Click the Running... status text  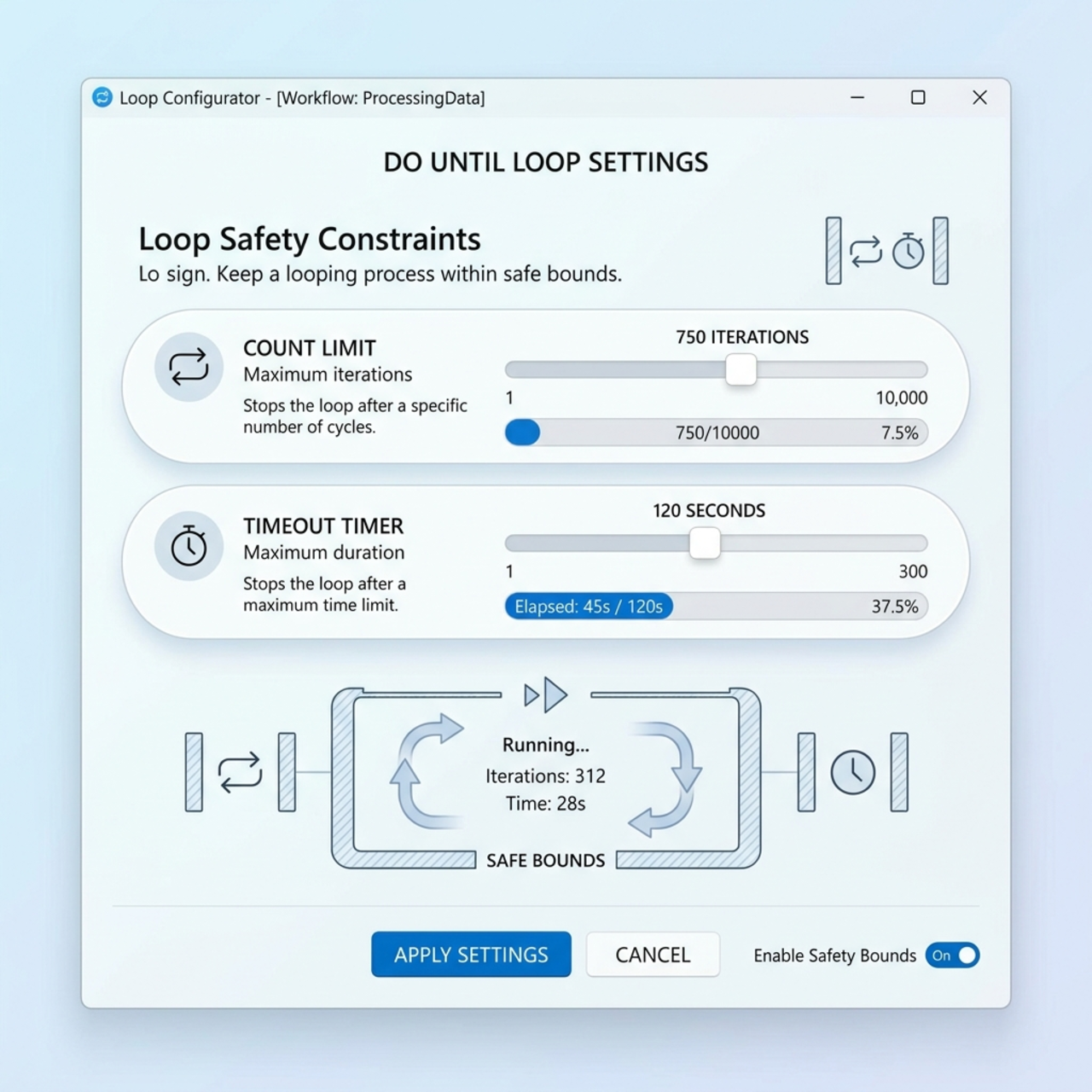[x=546, y=745]
